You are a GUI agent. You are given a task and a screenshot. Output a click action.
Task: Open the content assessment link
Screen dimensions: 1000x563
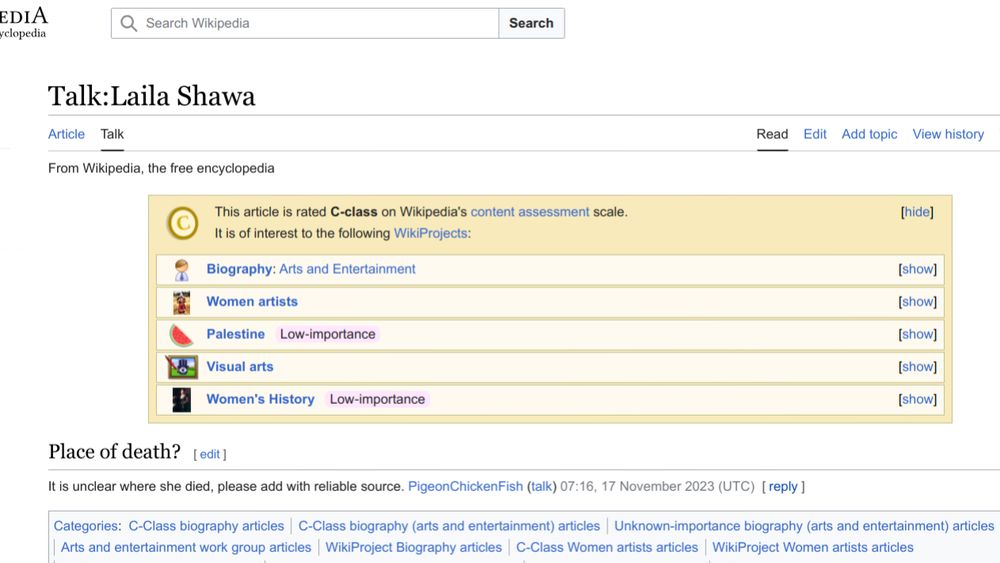tap(530, 212)
